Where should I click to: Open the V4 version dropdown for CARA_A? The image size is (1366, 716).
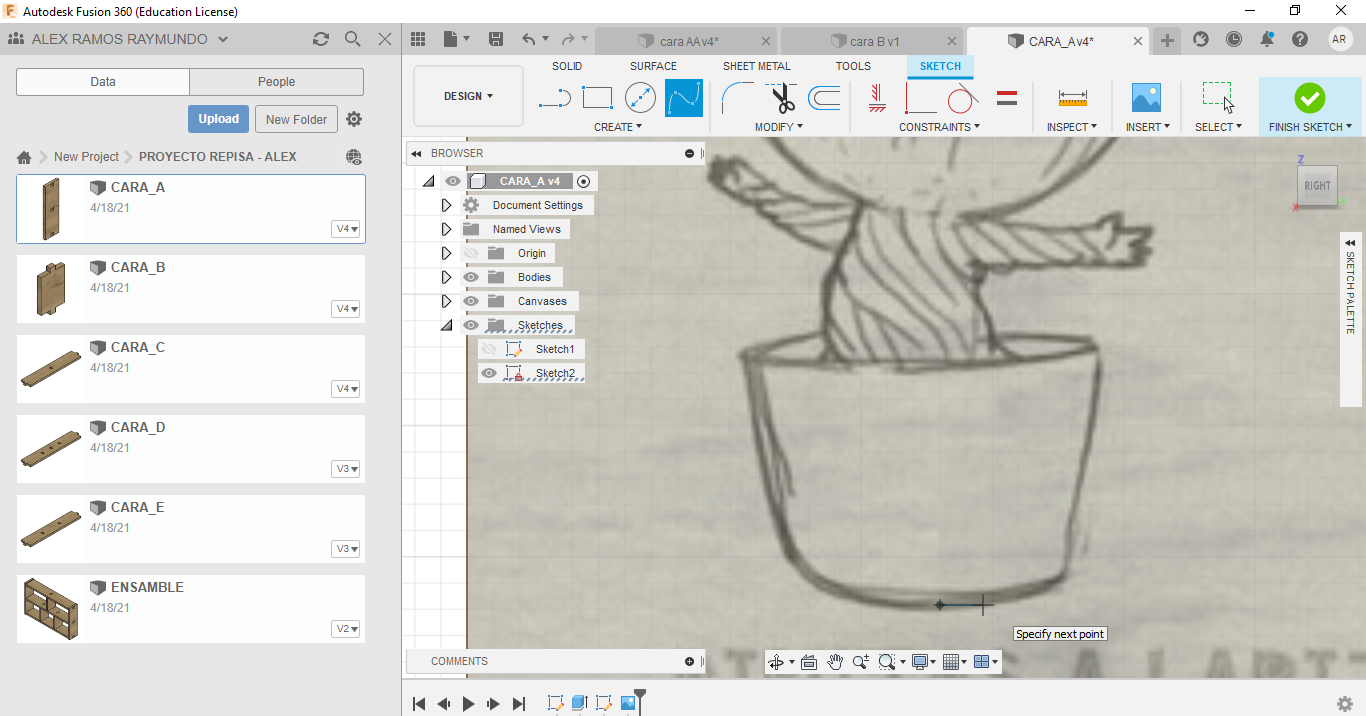pyautogui.click(x=346, y=229)
